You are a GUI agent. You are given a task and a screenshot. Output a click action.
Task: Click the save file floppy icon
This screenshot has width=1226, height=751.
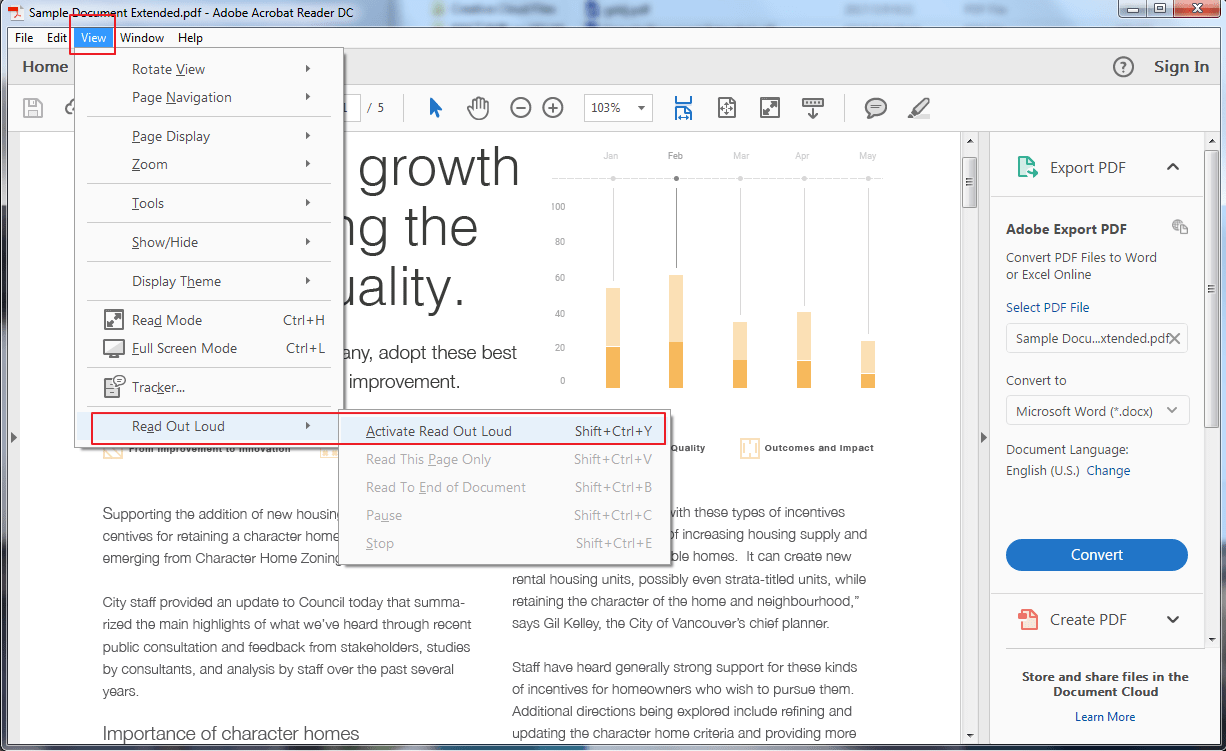(33, 107)
